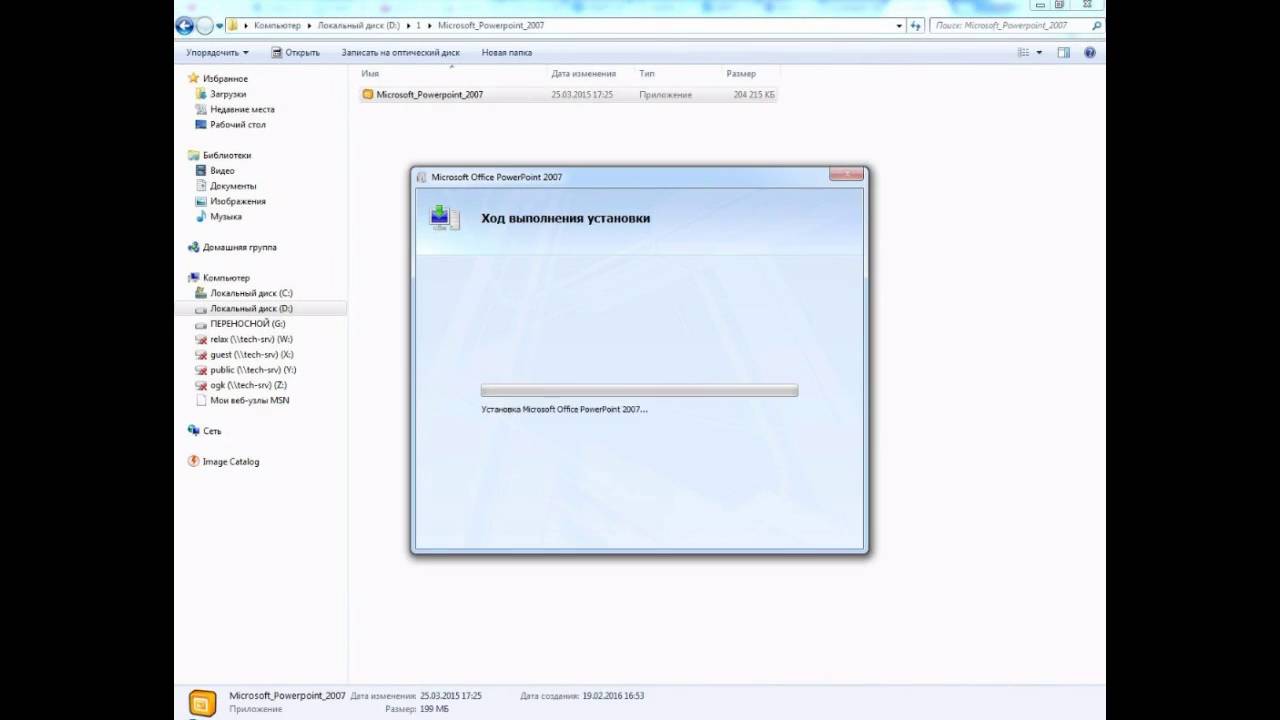Open the 'Видео' library
The height and width of the screenshot is (720, 1280).
222,171
